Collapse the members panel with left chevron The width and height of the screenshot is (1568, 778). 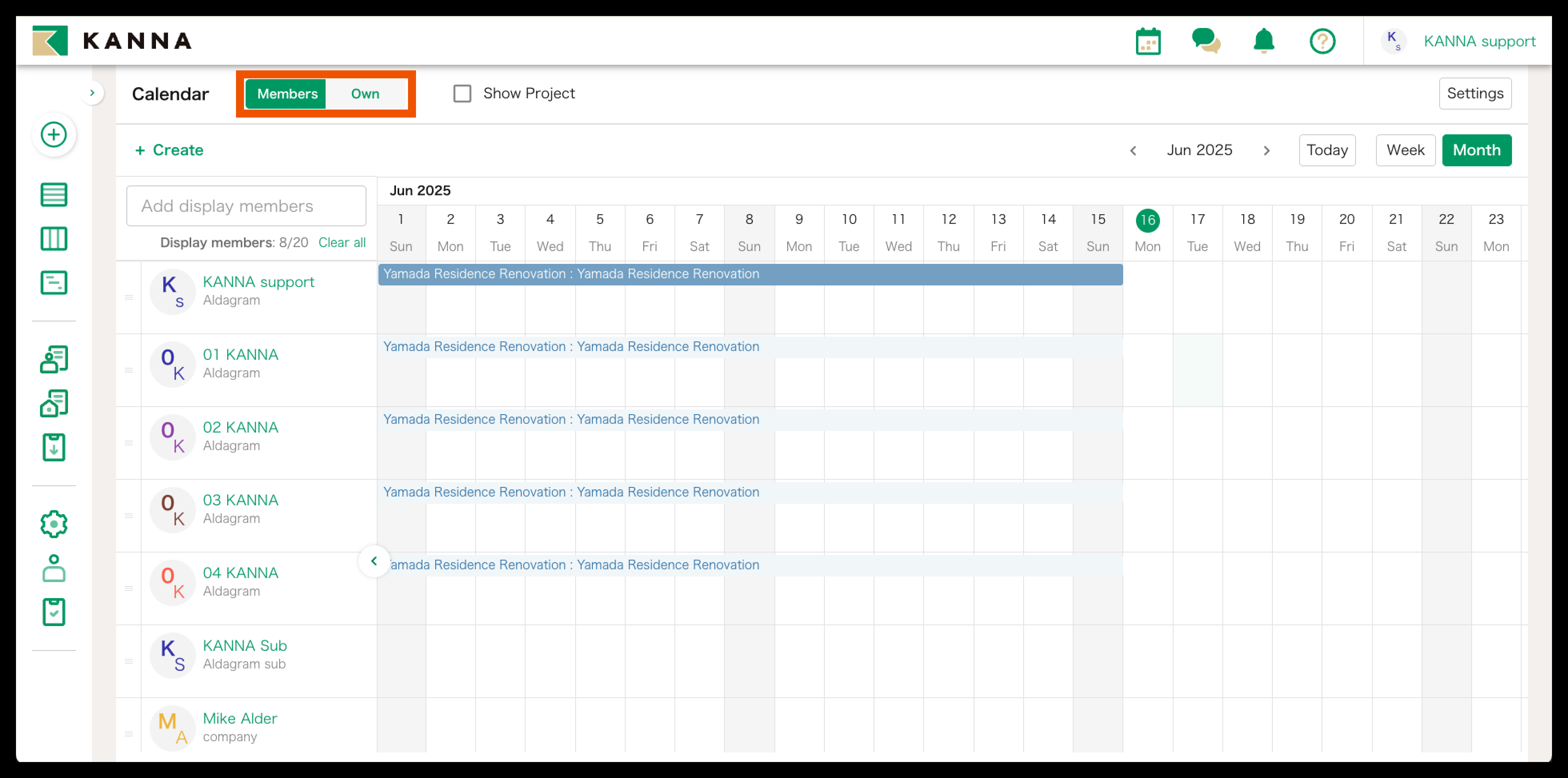(x=374, y=561)
